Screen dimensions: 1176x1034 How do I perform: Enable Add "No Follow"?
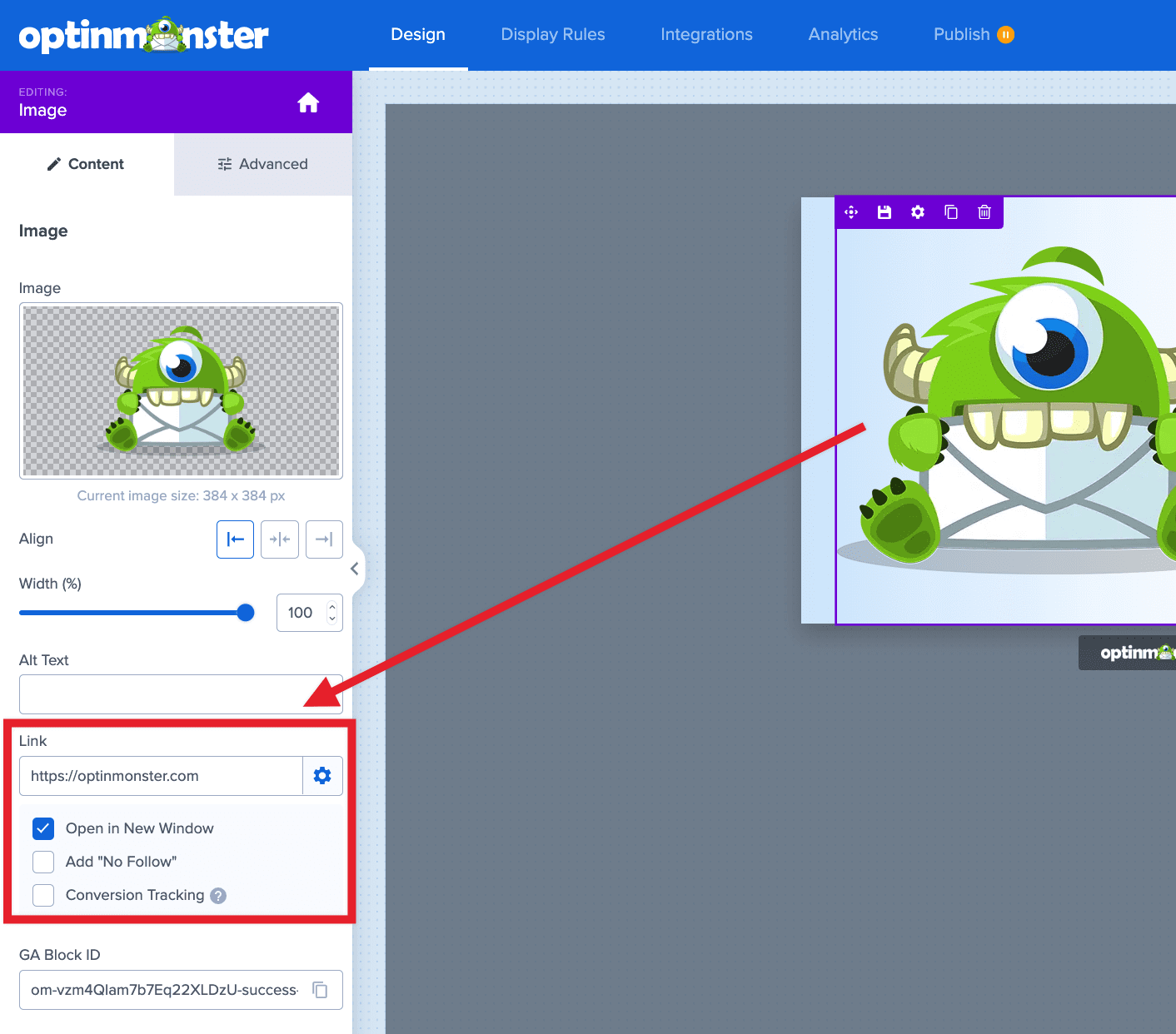tap(42, 862)
